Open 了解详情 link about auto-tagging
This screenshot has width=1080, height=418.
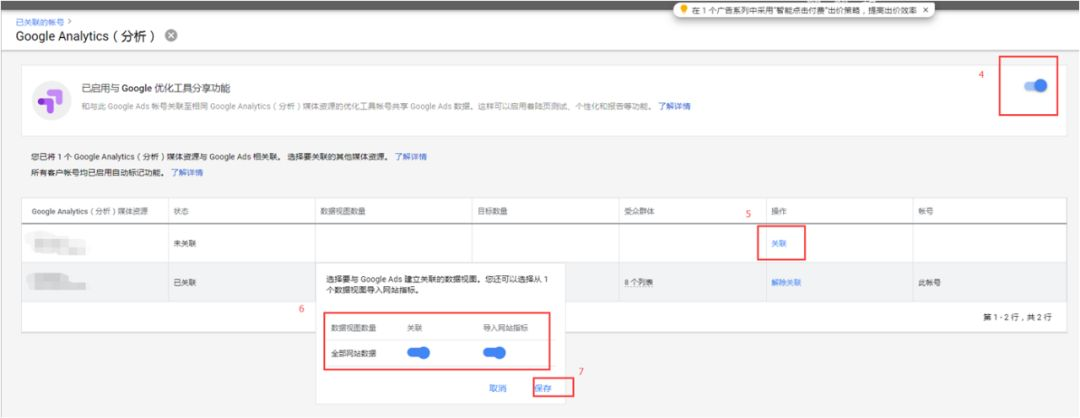(x=187, y=173)
